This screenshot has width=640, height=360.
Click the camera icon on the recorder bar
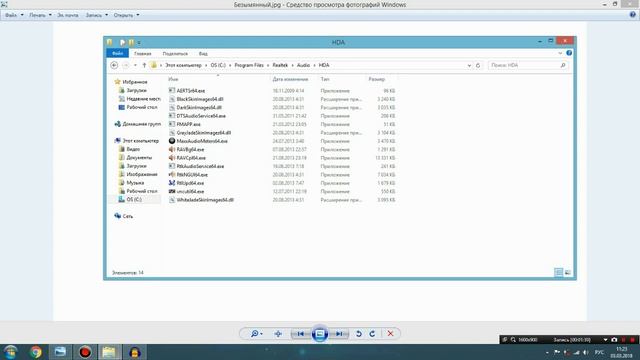pyautogui.click(x=614, y=340)
